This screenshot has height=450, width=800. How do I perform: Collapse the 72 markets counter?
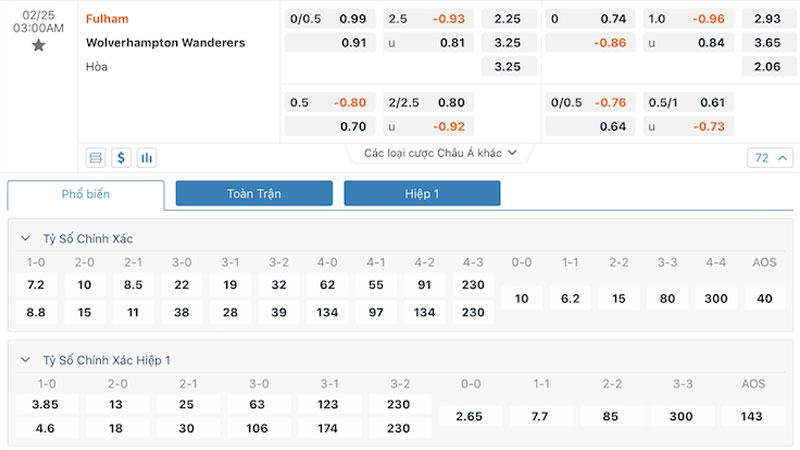pyautogui.click(x=770, y=158)
